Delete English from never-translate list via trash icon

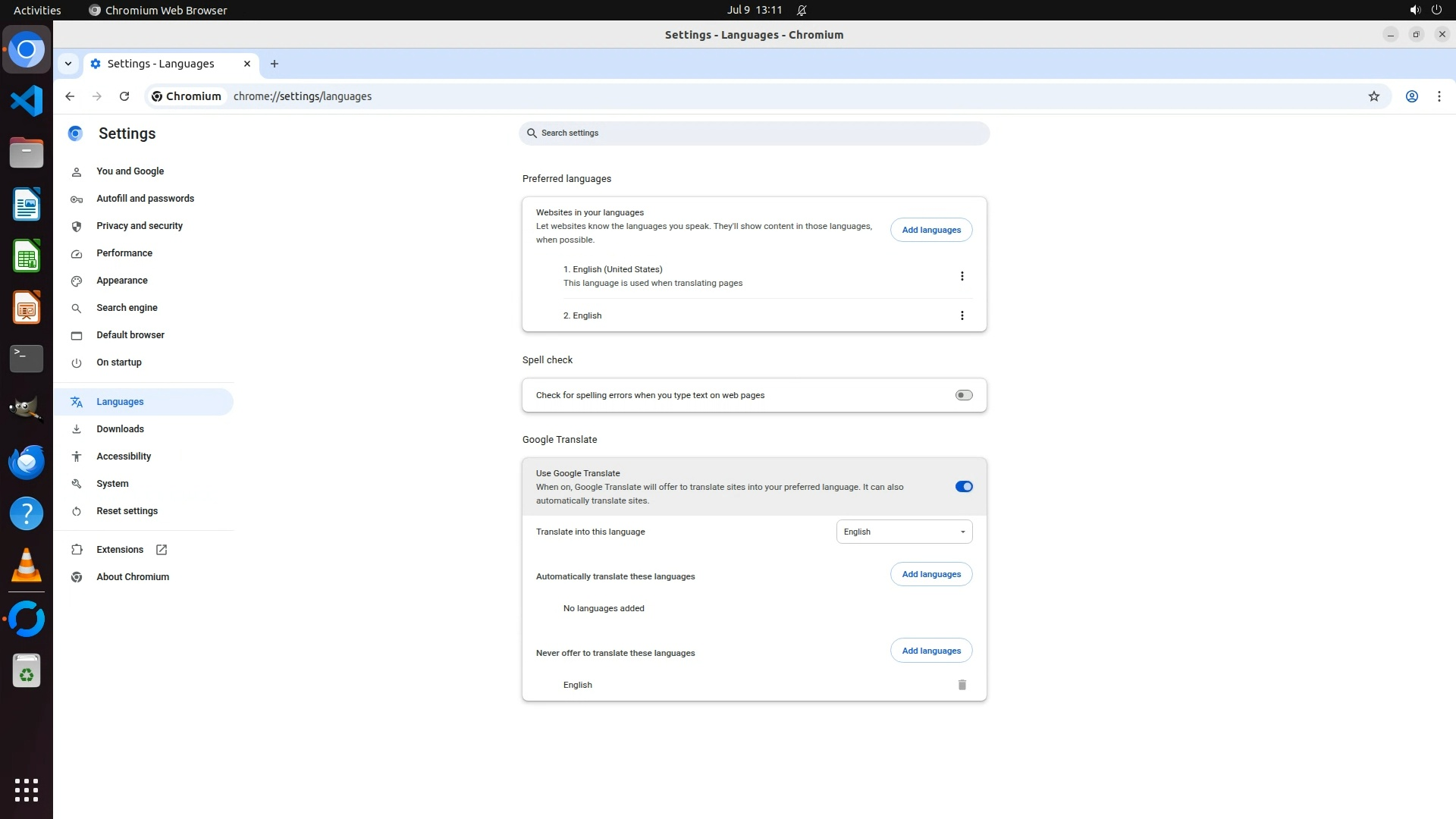click(962, 685)
